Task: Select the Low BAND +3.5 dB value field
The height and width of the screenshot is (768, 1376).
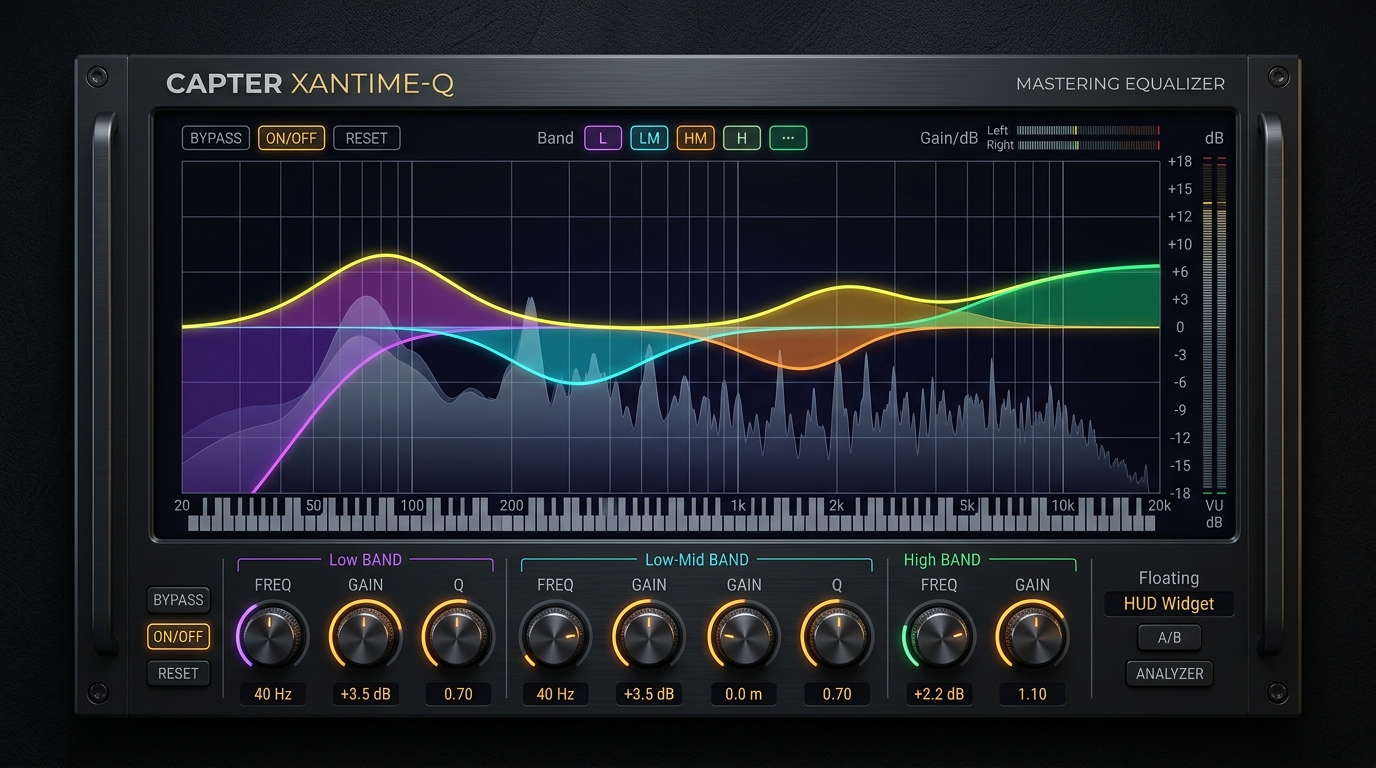Action: coord(365,693)
